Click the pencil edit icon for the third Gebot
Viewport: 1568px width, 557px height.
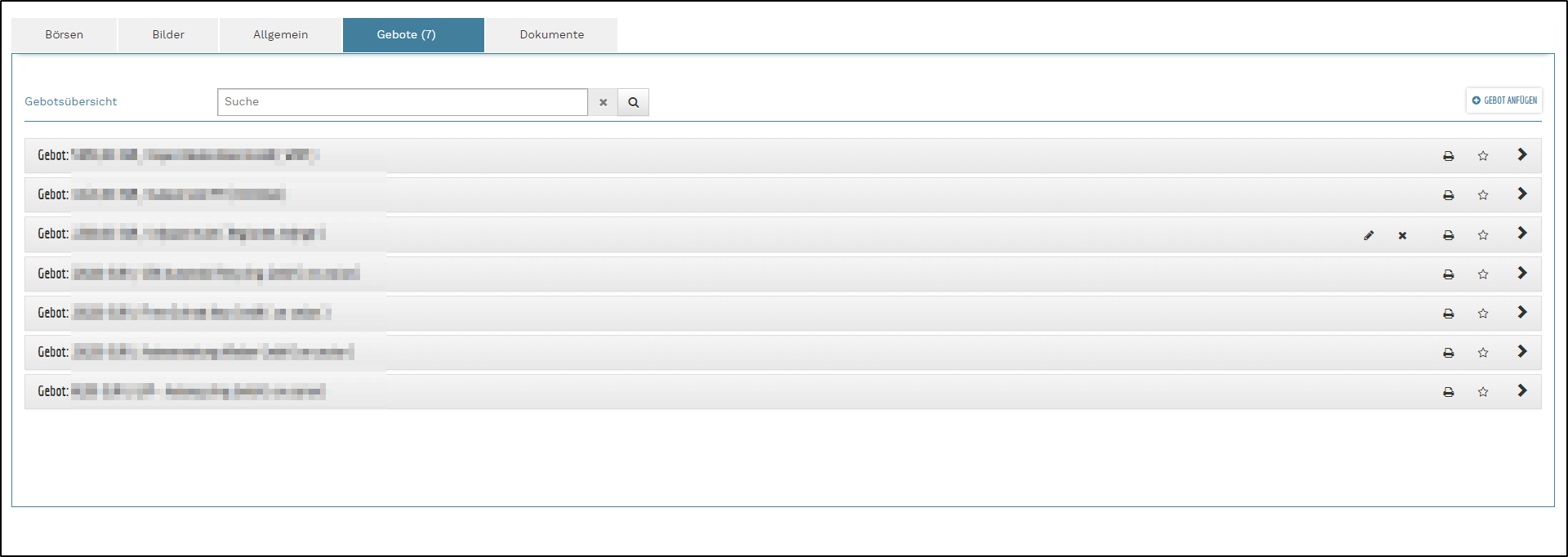tap(1369, 235)
